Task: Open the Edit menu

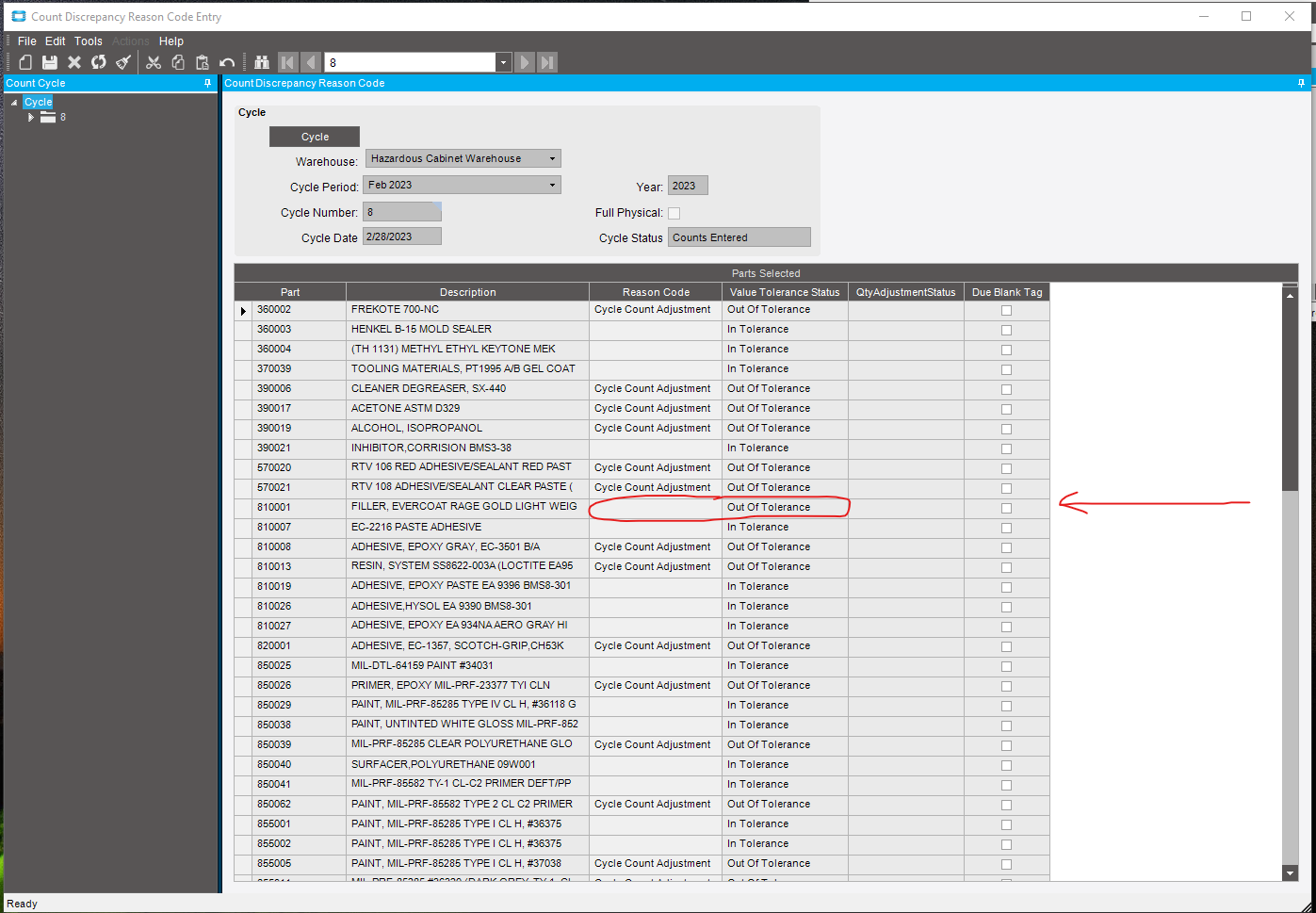Action: (56, 41)
